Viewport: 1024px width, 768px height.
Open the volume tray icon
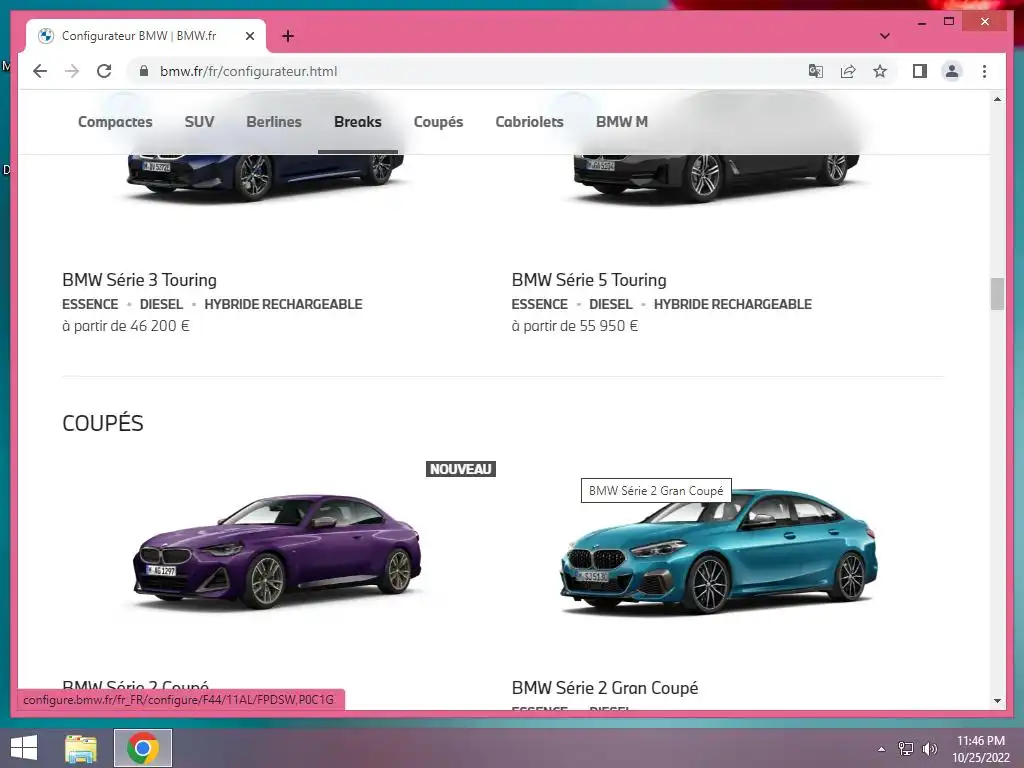[x=929, y=749]
